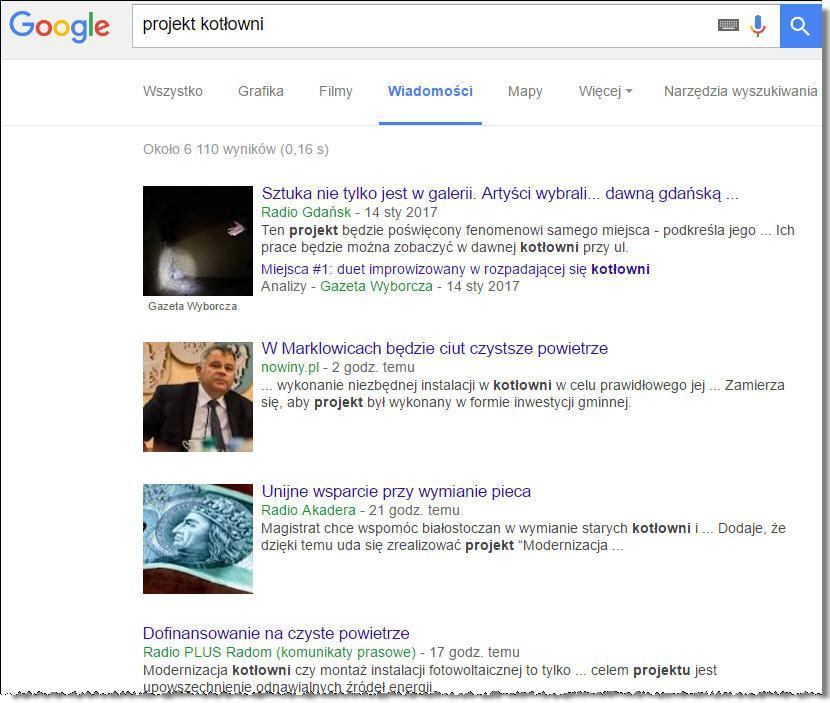
Task: Click source name 'Radio Gdańsk'
Action: coord(306,212)
